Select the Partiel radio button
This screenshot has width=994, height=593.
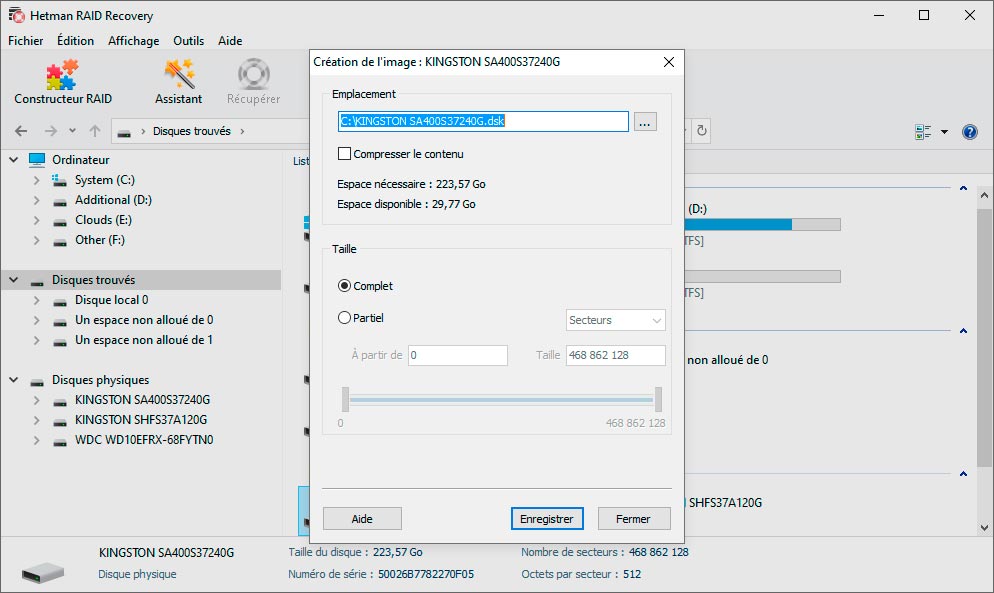(344, 318)
